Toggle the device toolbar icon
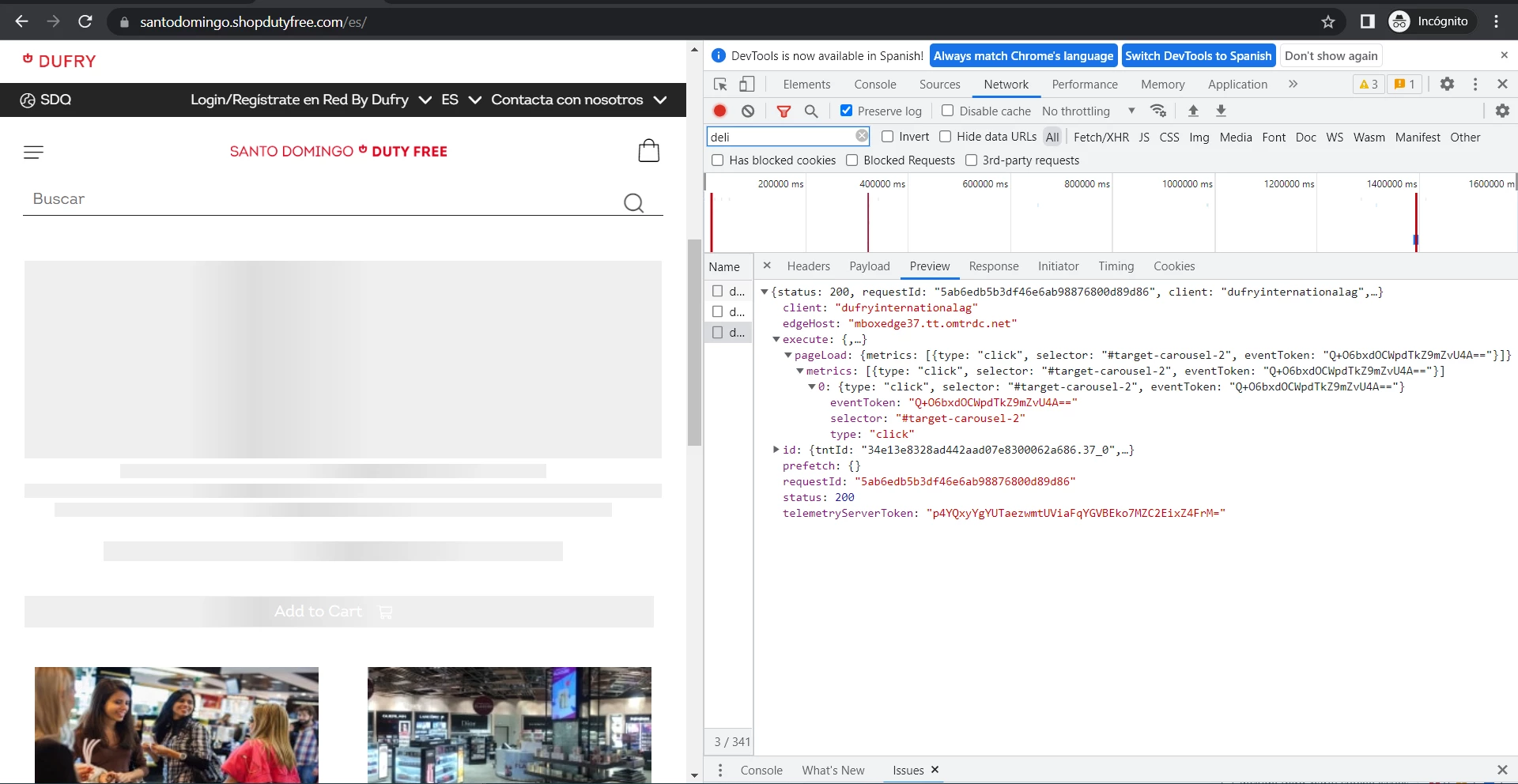This screenshot has height=784, width=1518. pos(747,85)
